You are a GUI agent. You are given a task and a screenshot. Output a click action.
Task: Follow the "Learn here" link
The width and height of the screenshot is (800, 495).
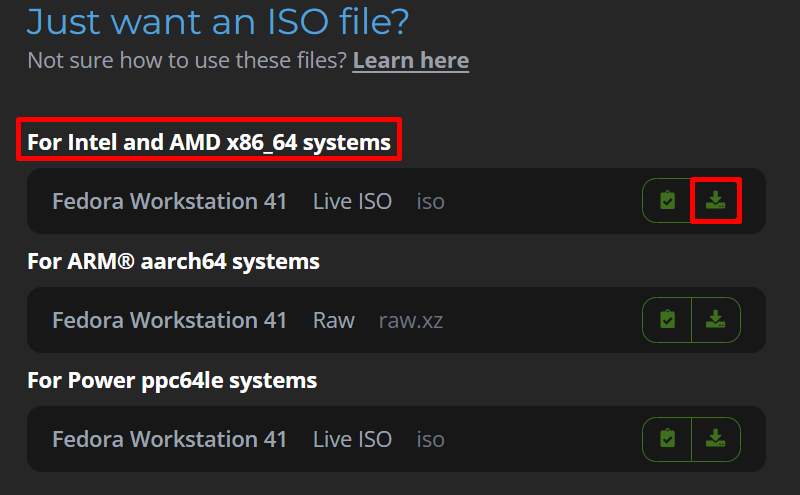[411, 61]
